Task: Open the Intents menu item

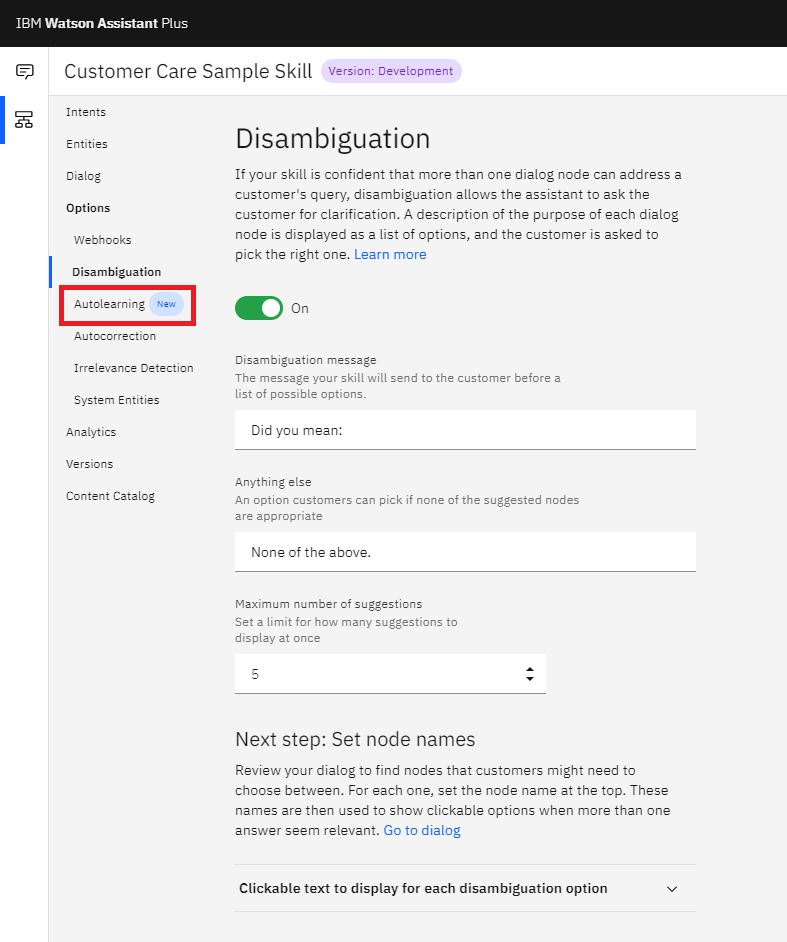Action: coord(86,112)
